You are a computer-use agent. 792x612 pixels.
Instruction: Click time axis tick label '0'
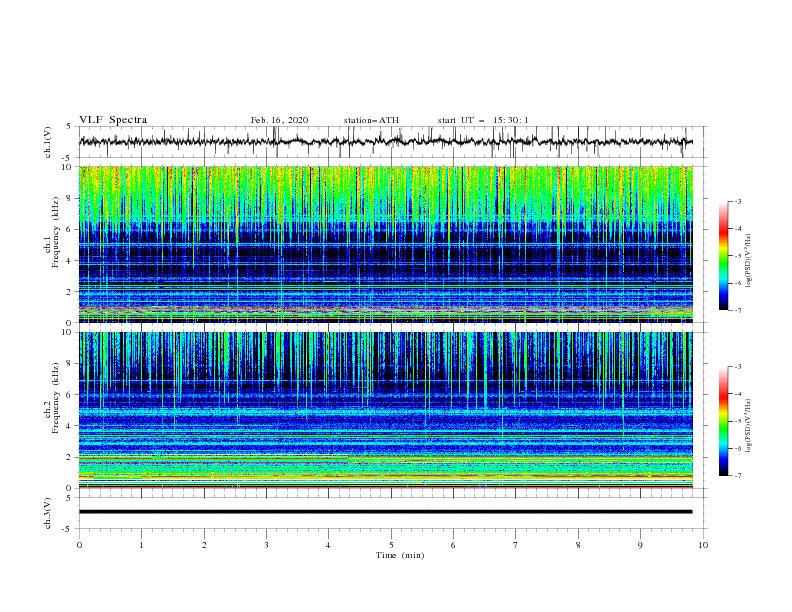79,545
